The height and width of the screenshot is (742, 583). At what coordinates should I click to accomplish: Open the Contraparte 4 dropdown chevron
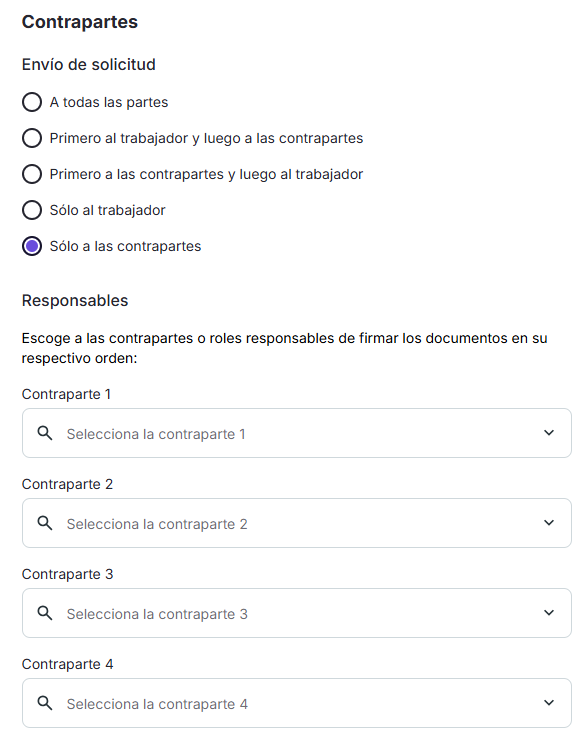(x=549, y=702)
